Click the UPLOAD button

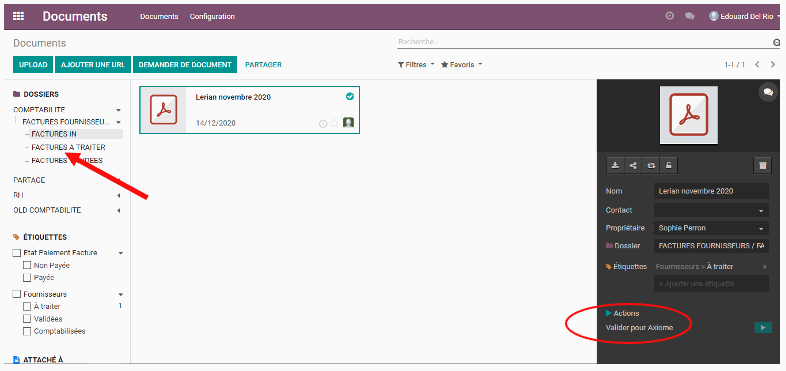(33, 65)
